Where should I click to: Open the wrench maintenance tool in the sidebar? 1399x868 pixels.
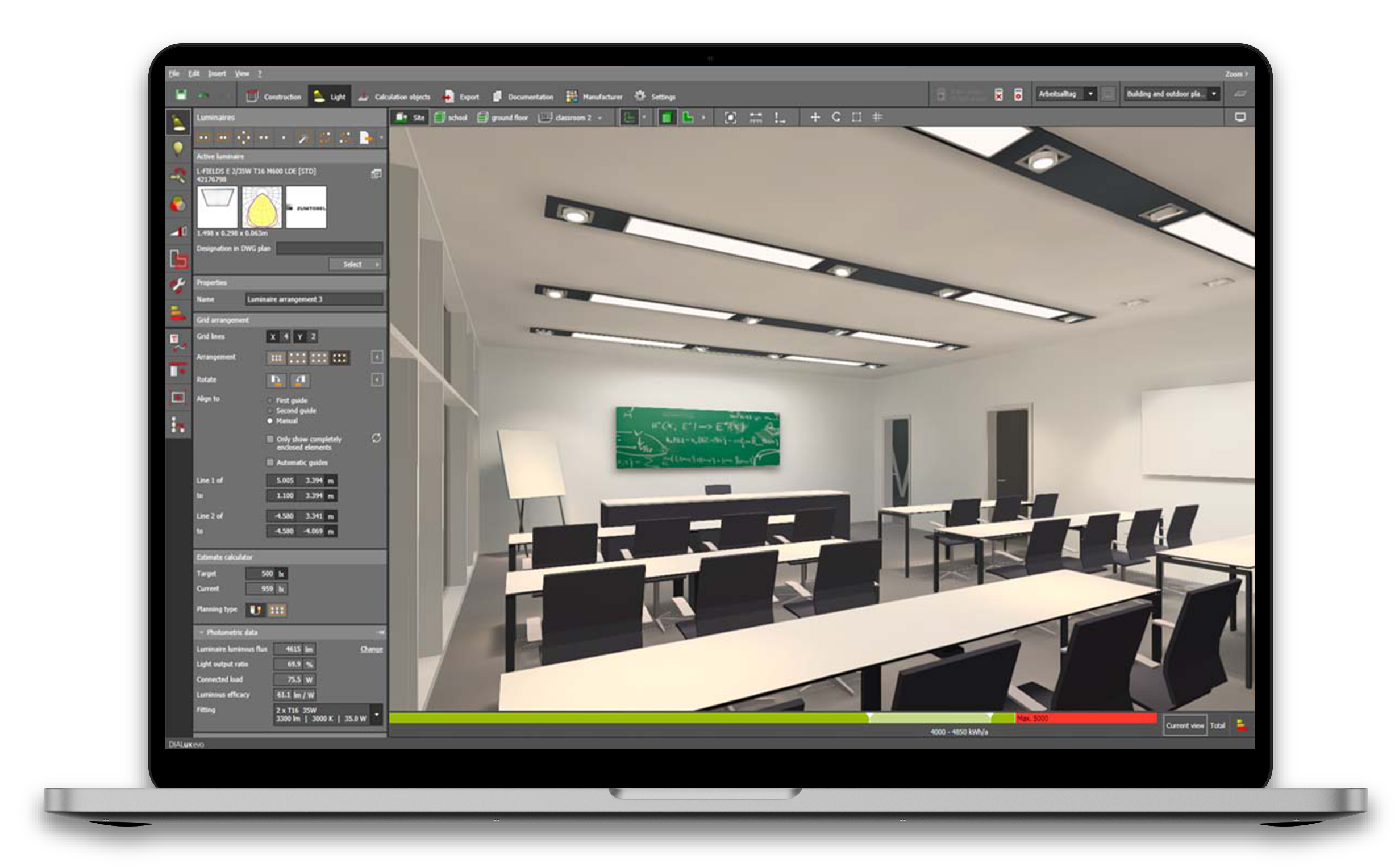click(x=178, y=285)
